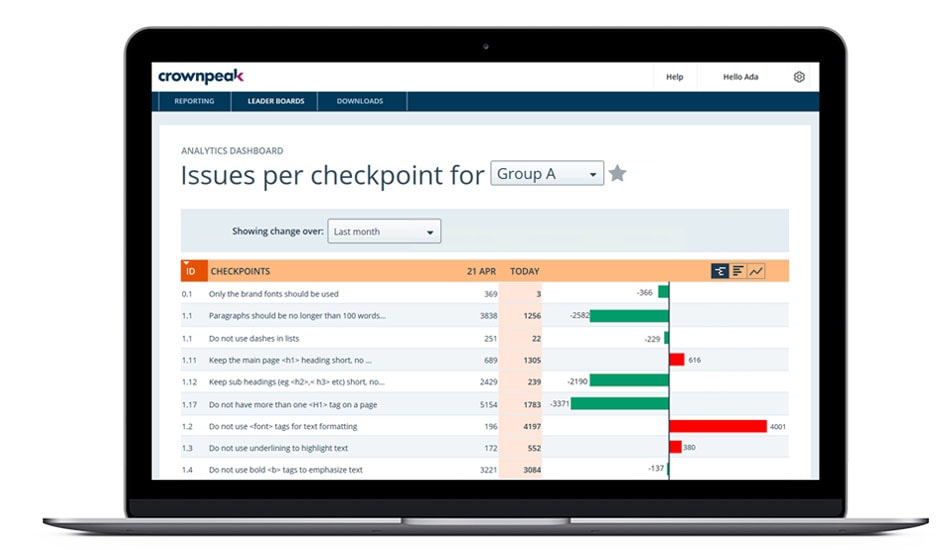Click the sort arrow on ID column
Image resolution: width=947 pixels, height=550 pixels.
[x=187, y=263]
